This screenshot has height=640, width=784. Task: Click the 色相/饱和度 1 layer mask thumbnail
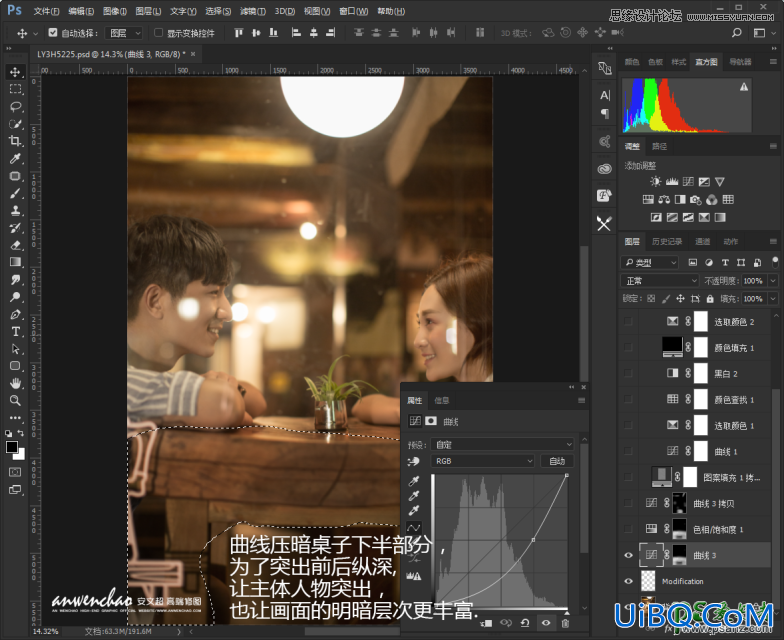680,529
